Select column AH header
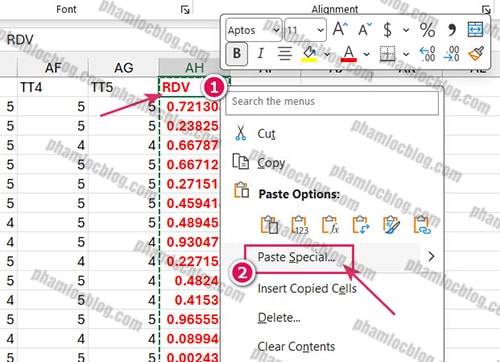 [194, 68]
